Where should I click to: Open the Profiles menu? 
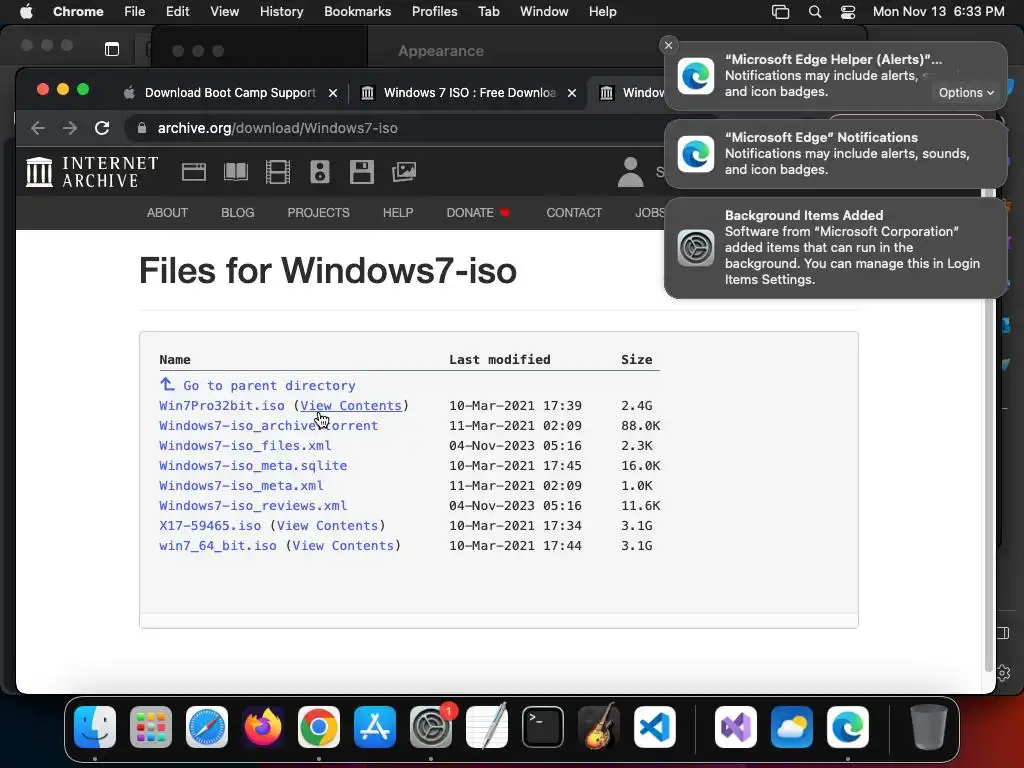pyautogui.click(x=434, y=12)
